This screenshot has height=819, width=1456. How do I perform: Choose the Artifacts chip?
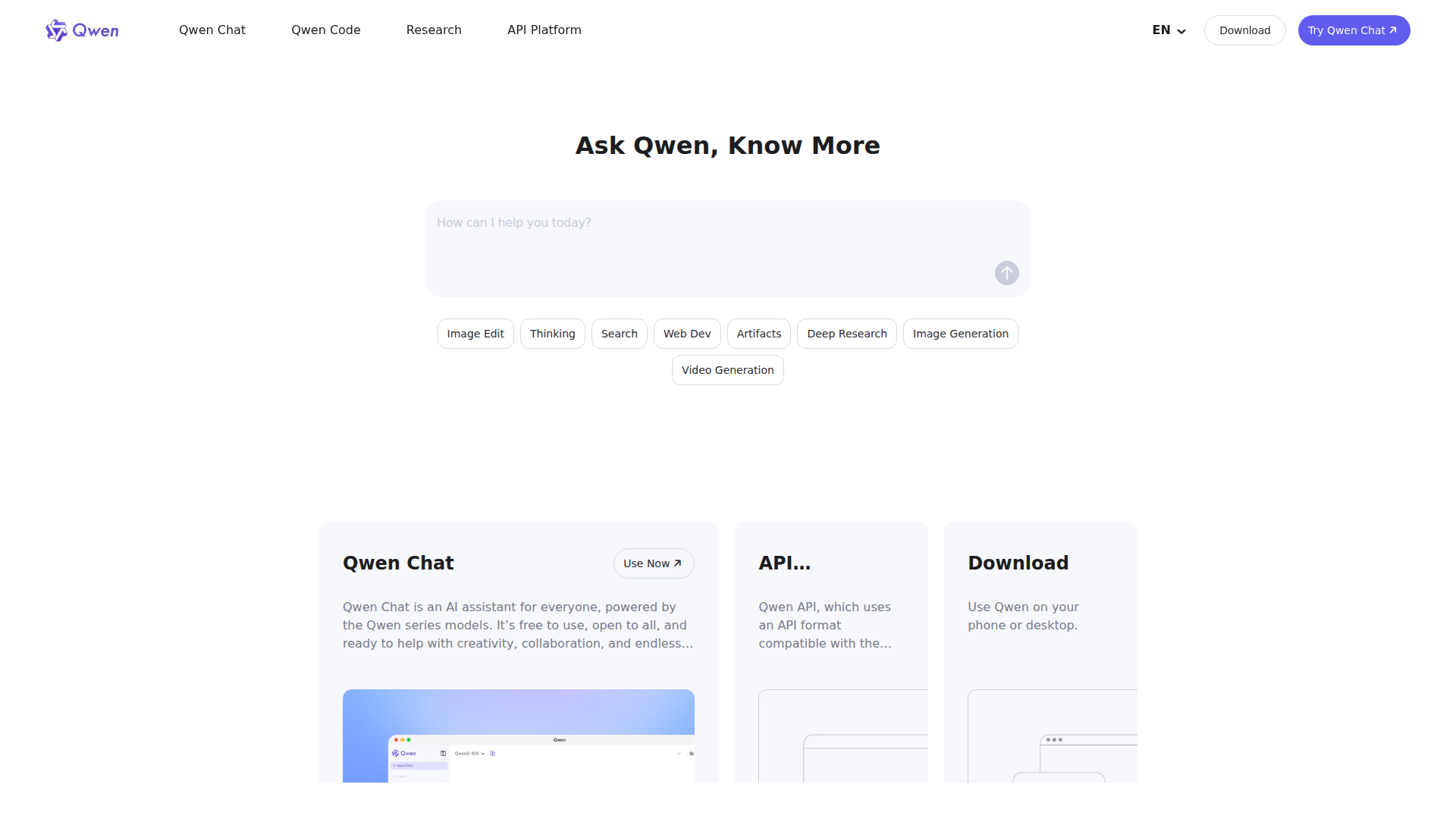click(758, 334)
